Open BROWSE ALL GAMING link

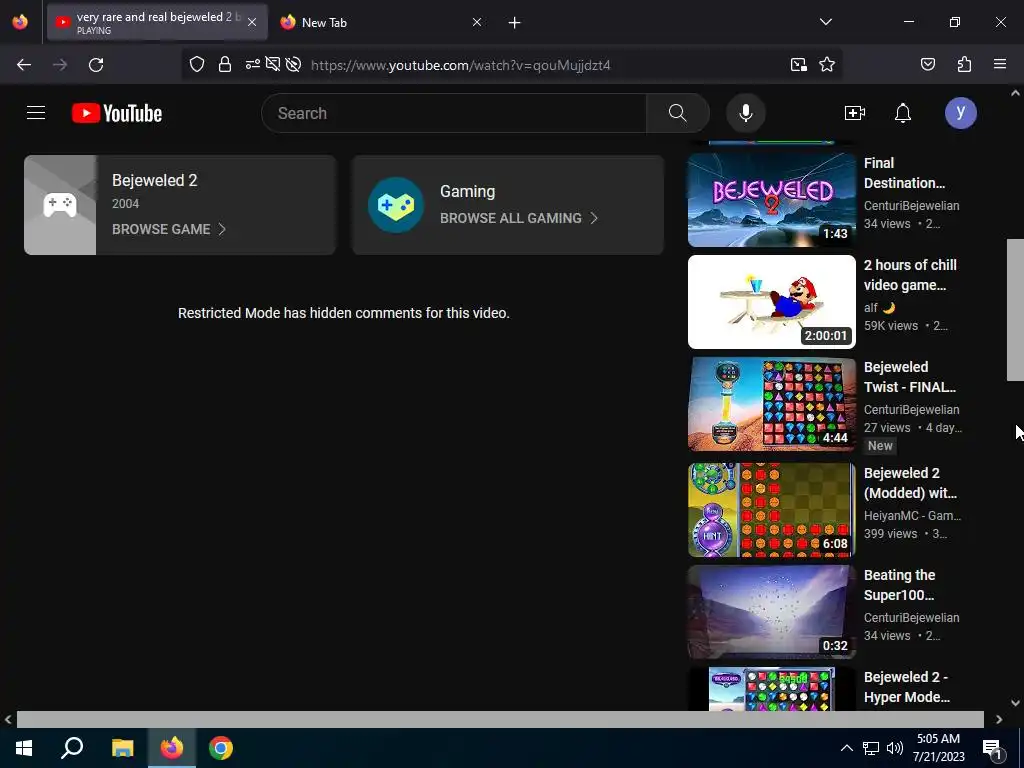(x=519, y=218)
